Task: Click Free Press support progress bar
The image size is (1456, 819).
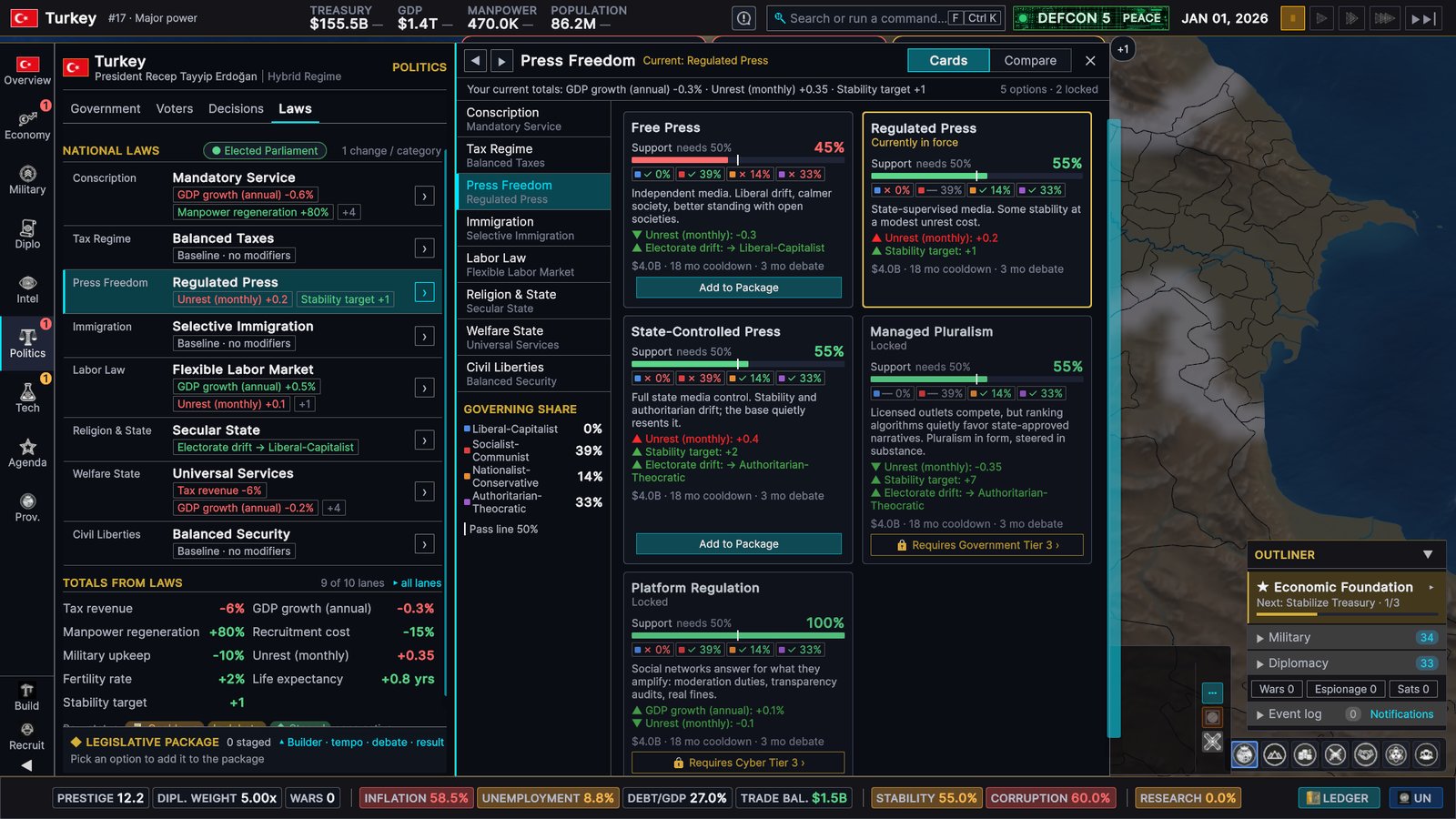Action: [738, 159]
